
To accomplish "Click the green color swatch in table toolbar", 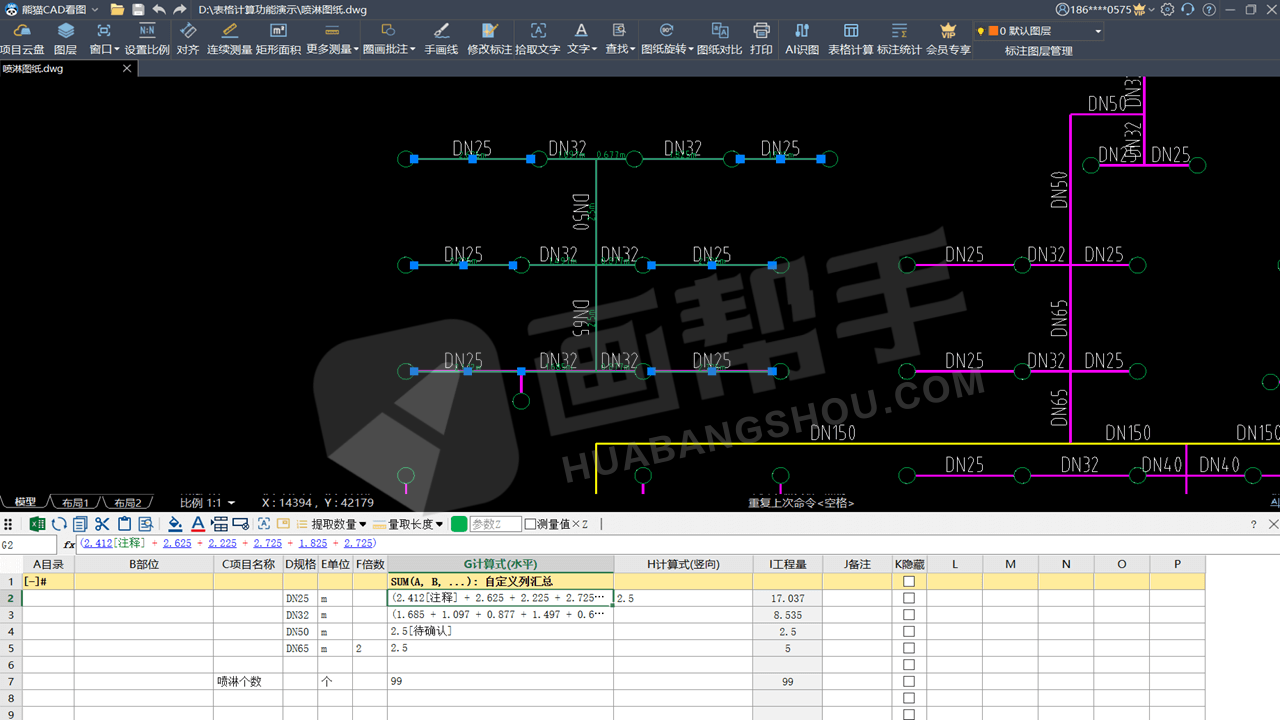I will [x=459, y=524].
